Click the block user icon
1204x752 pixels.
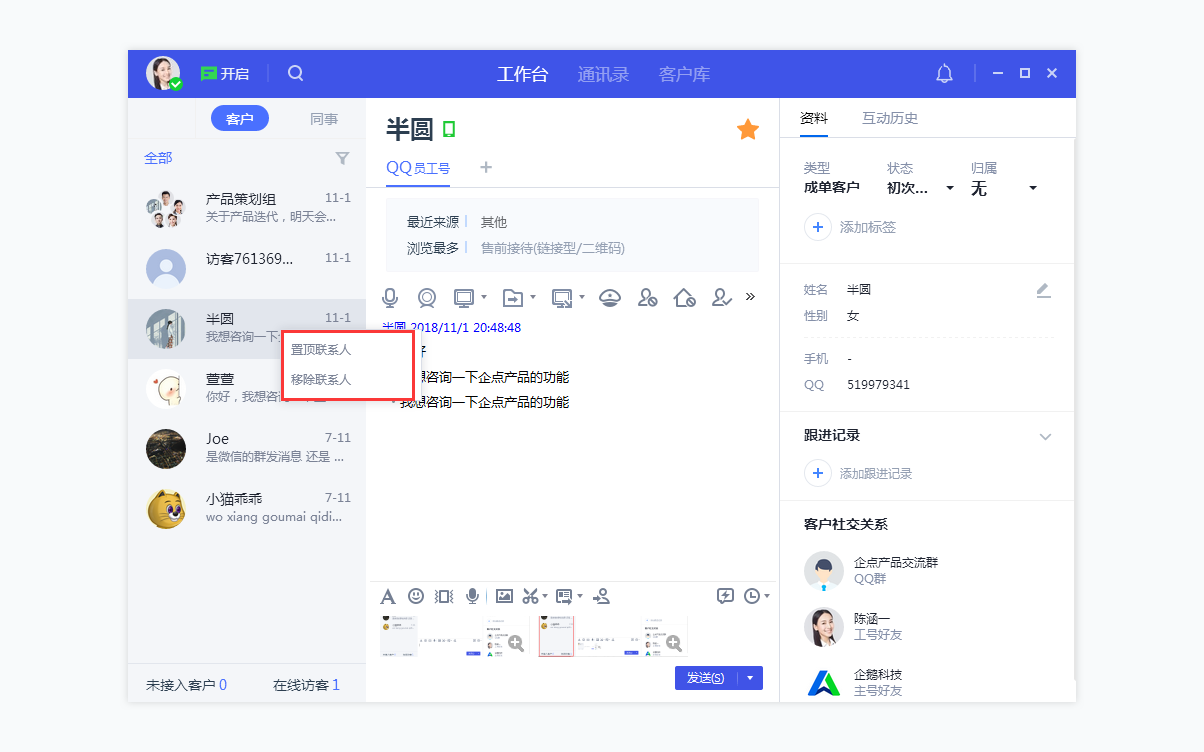(648, 297)
